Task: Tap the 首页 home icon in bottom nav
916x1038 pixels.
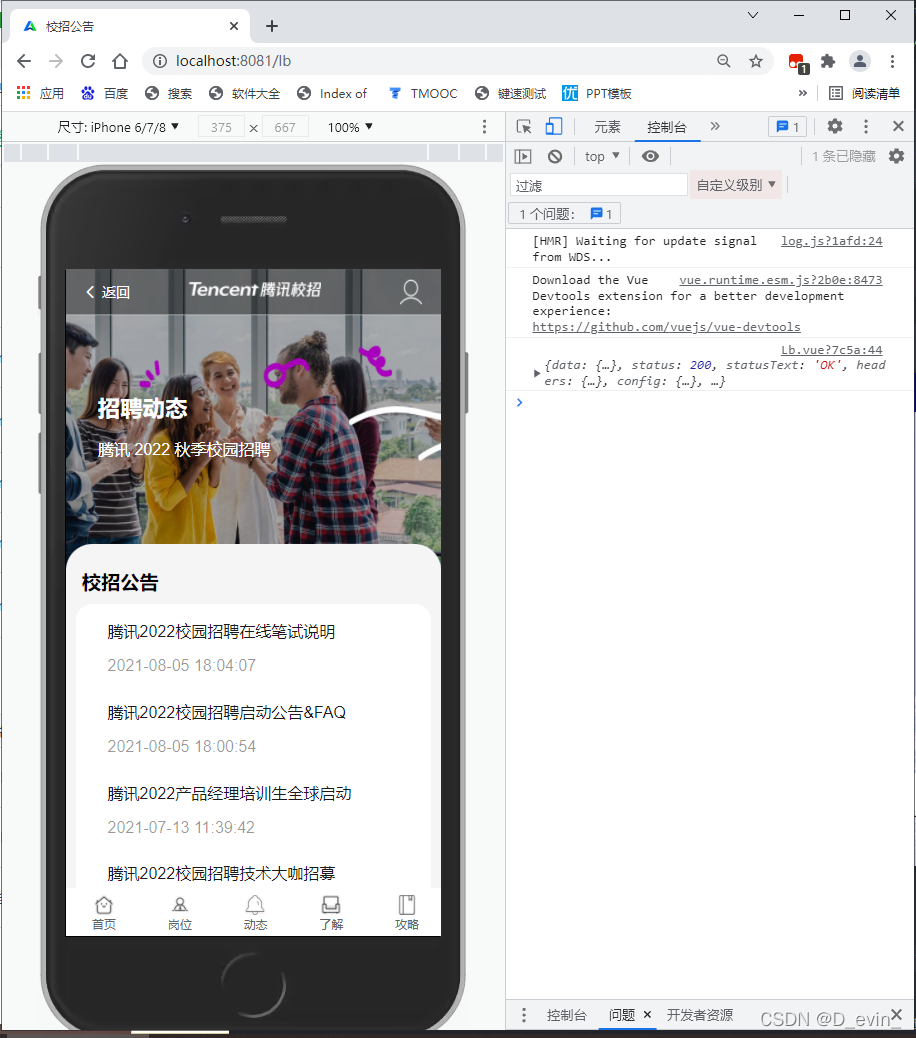Action: [104, 913]
